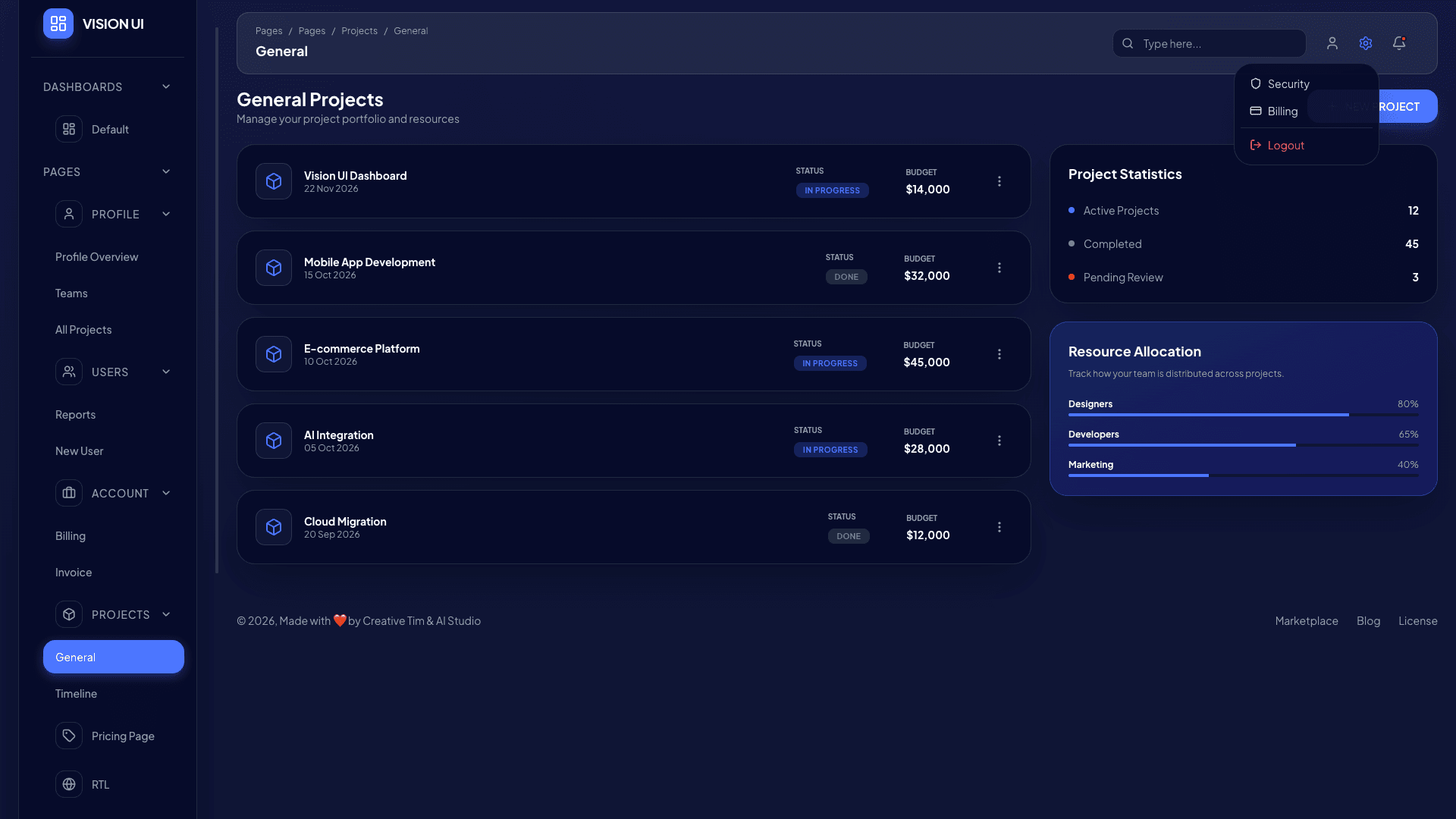
Task: Click Logout in the dropdown menu
Action: (x=1285, y=145)
